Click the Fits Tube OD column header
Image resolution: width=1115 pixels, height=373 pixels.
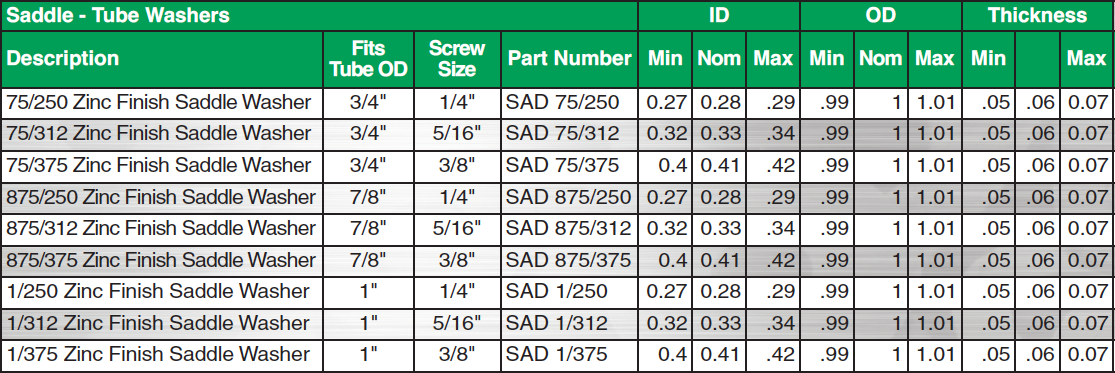[x=368, y=58]
